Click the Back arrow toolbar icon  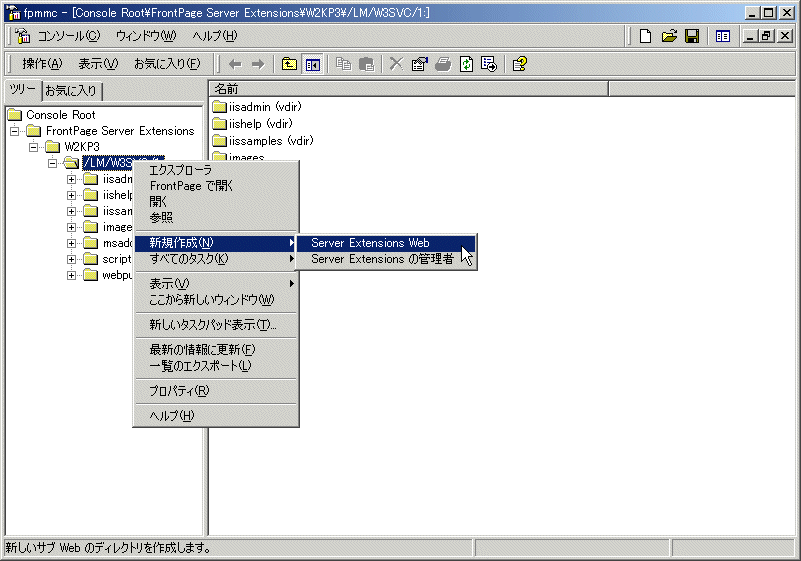(235, 64)
